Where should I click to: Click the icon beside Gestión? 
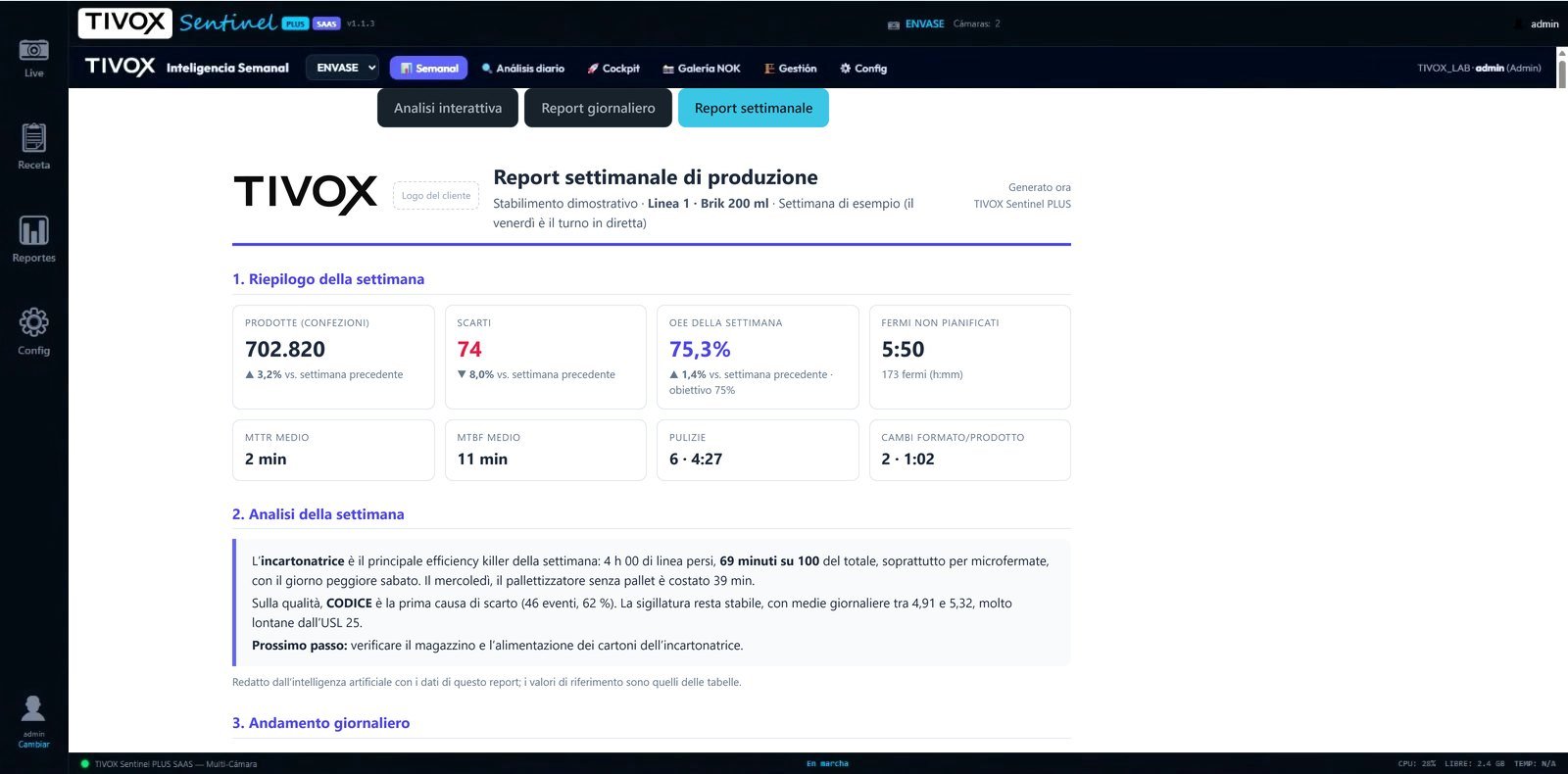point(769,69)
